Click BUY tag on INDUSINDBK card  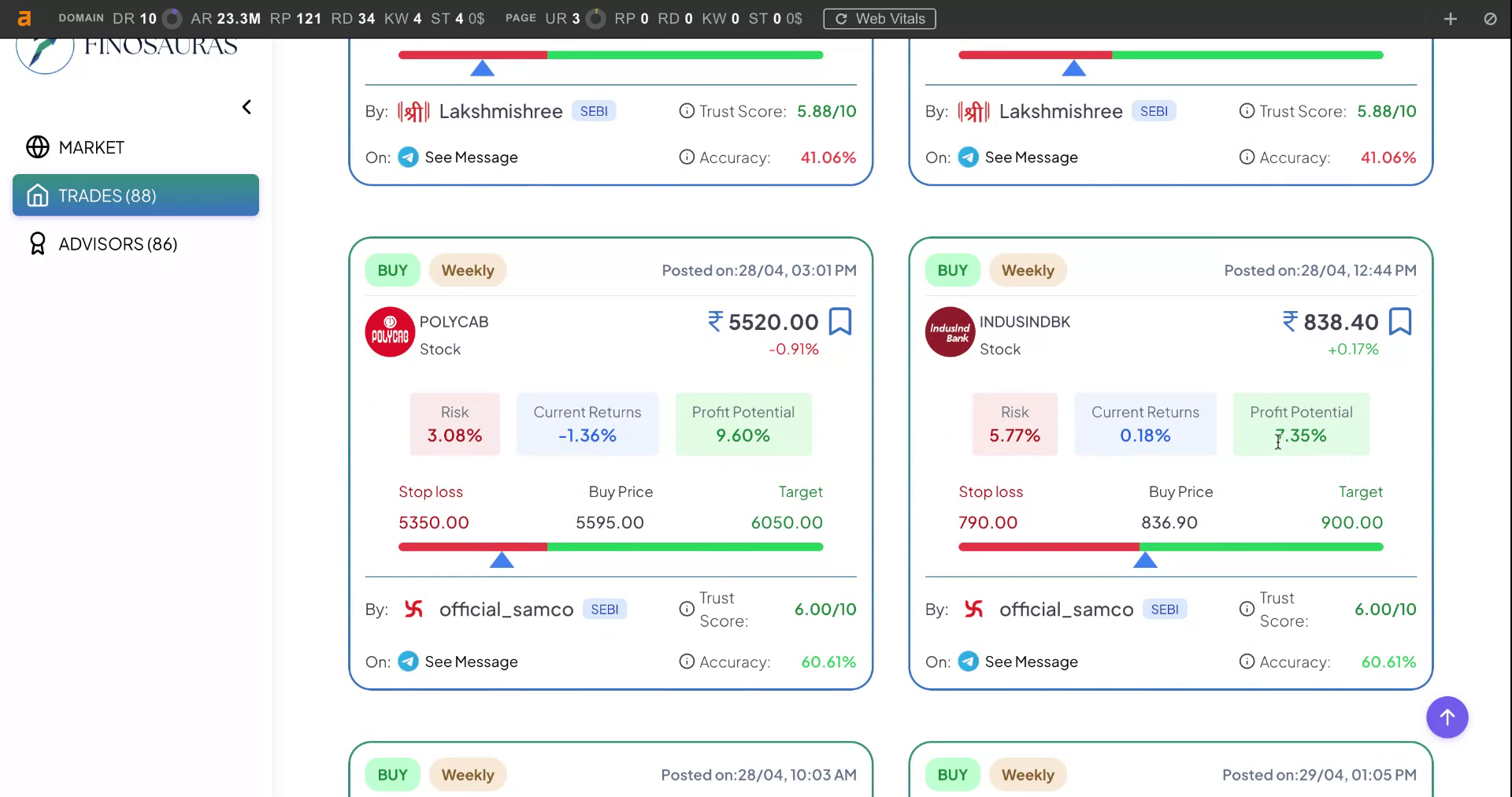tap(952, 271)
